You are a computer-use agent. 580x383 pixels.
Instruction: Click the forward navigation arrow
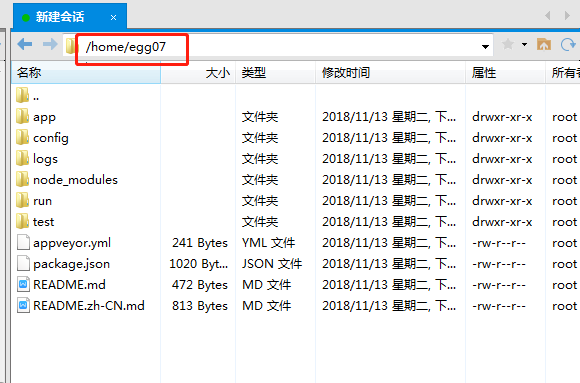(x=50, y=44)
